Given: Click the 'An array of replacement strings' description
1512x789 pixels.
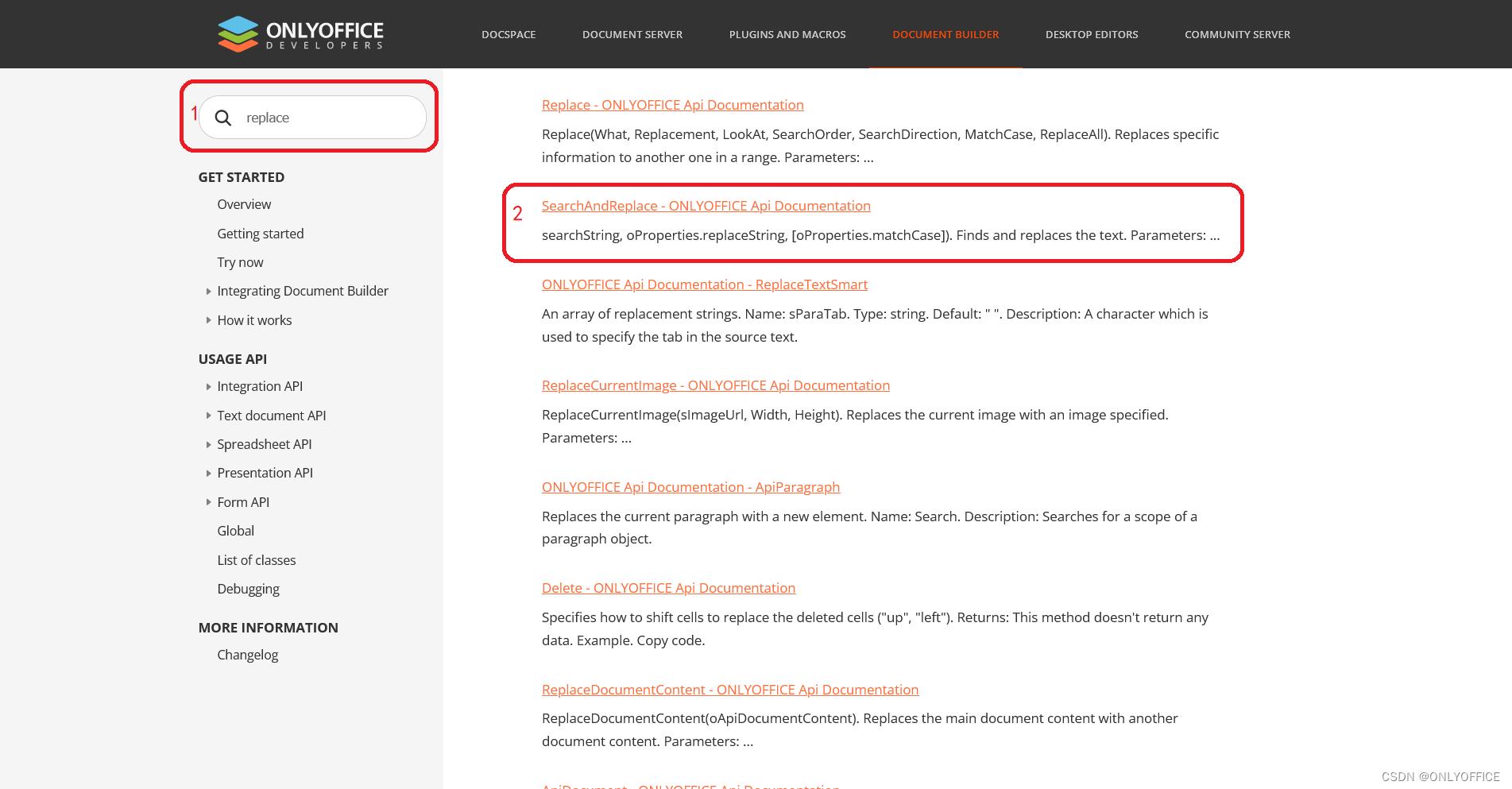Looking at the screenshot, I should 875,325.
